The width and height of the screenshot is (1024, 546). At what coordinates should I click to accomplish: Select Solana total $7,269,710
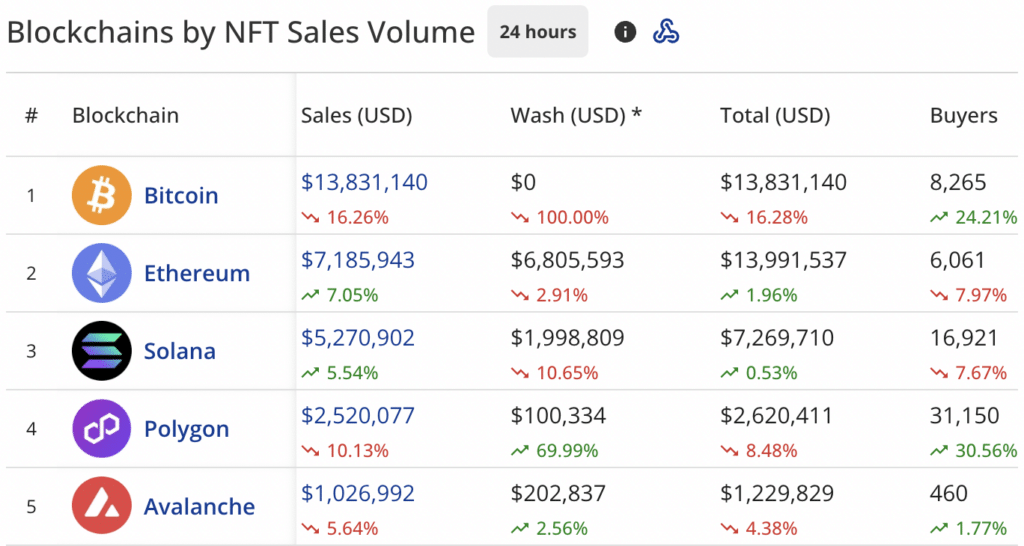coord(777,338)
